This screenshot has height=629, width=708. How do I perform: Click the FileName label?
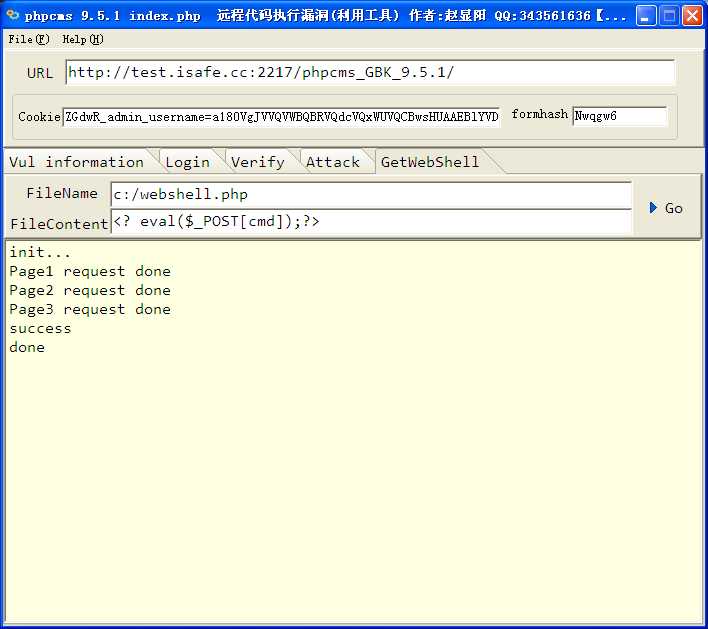point(62,193)
